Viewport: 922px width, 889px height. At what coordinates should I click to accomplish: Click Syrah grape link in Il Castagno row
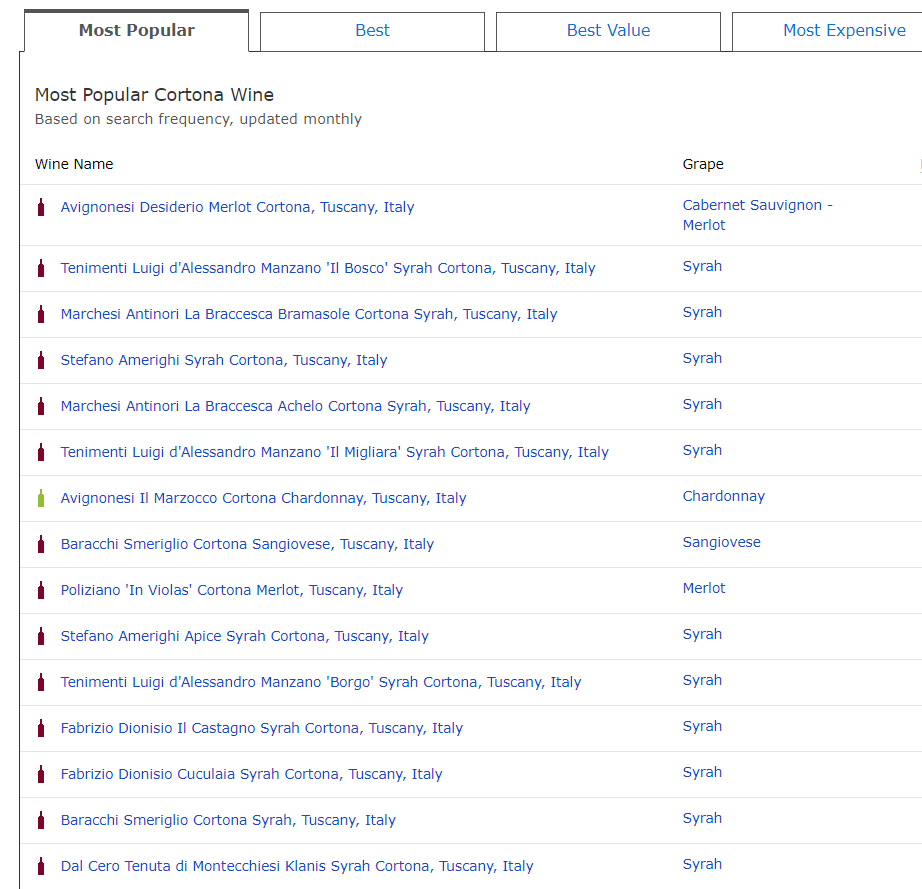(x=702, y=726)
